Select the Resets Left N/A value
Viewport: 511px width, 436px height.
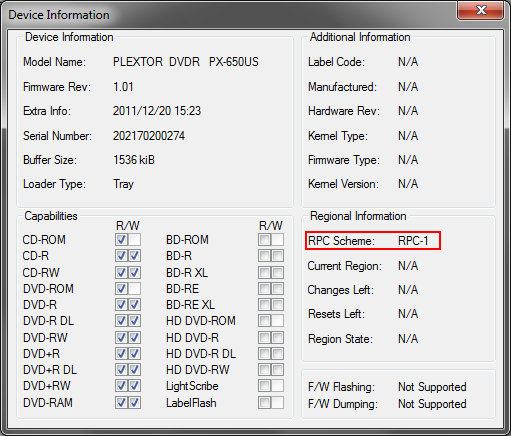(x=408, y=314)
